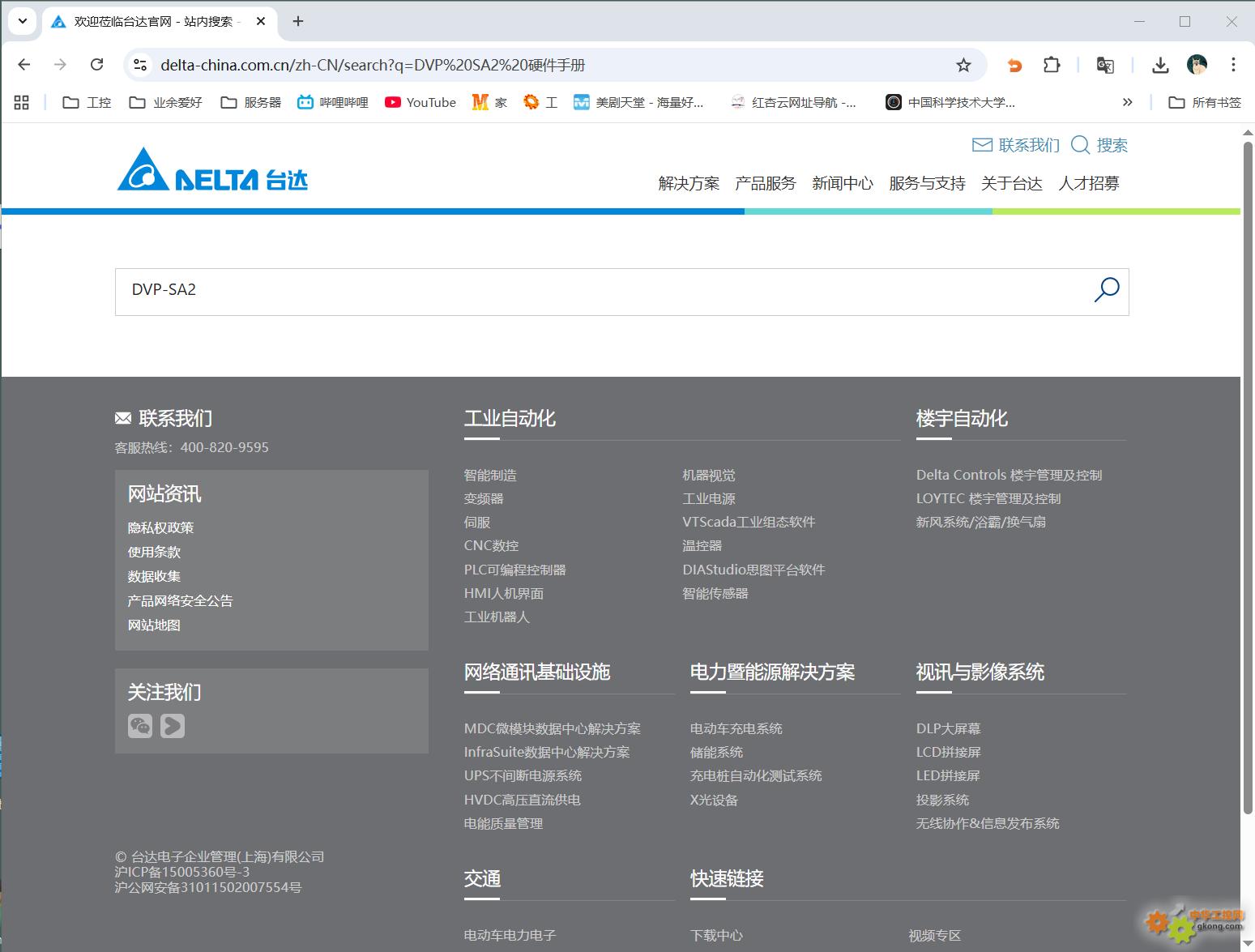Open the video channel follow icon
This screenshot has width=1255, height=952.
click(173, 725)
